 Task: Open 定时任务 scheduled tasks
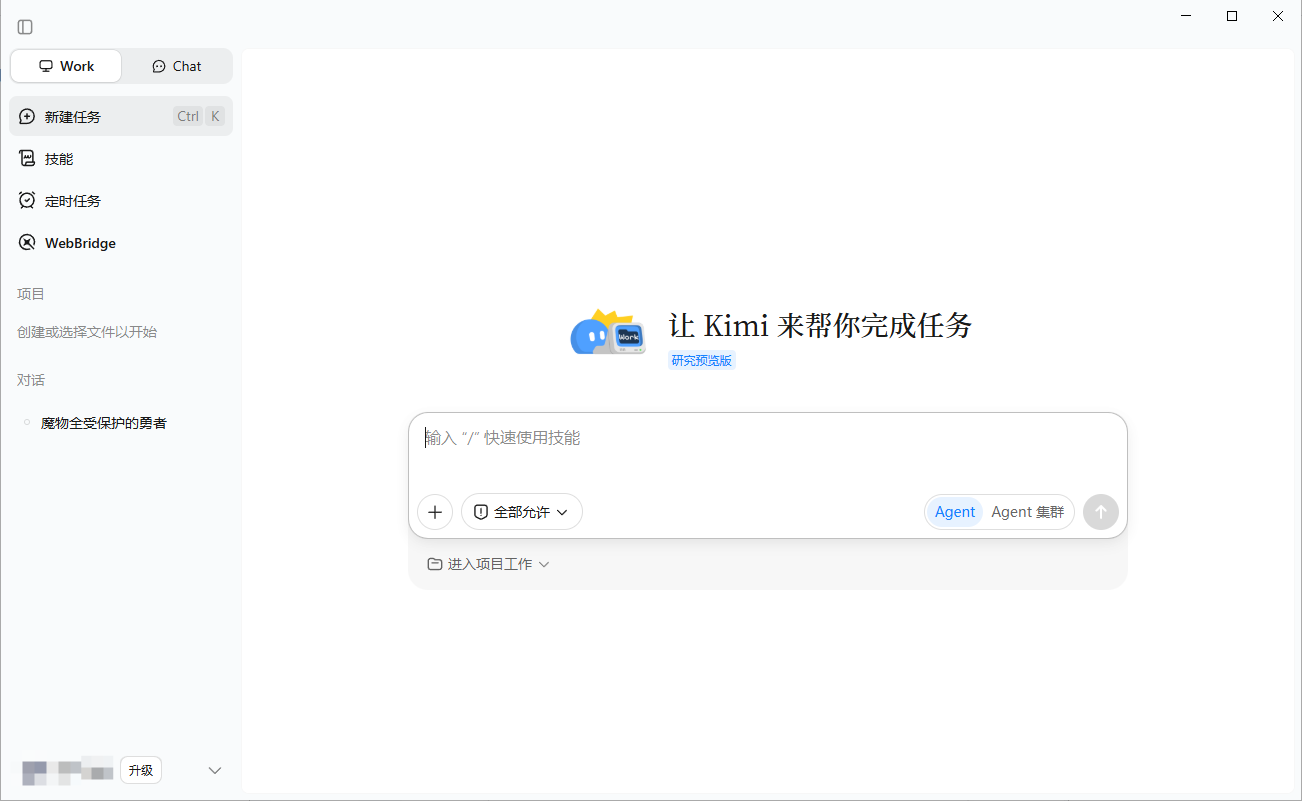click(121, 200)
